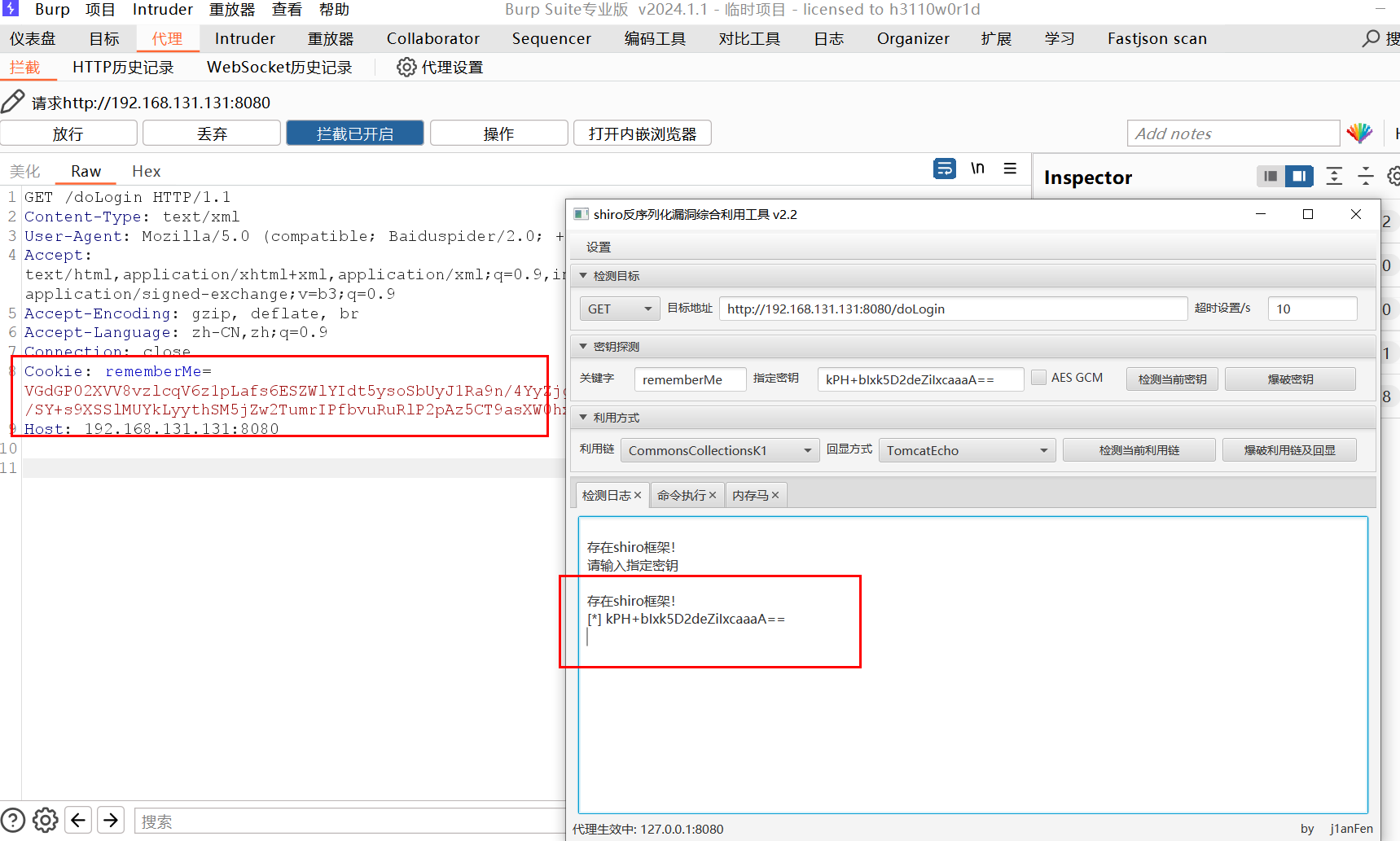Open the WebSocket历史记录 sub-tab
Viewport: 1400px width, 841px height.
coord(279,67)
